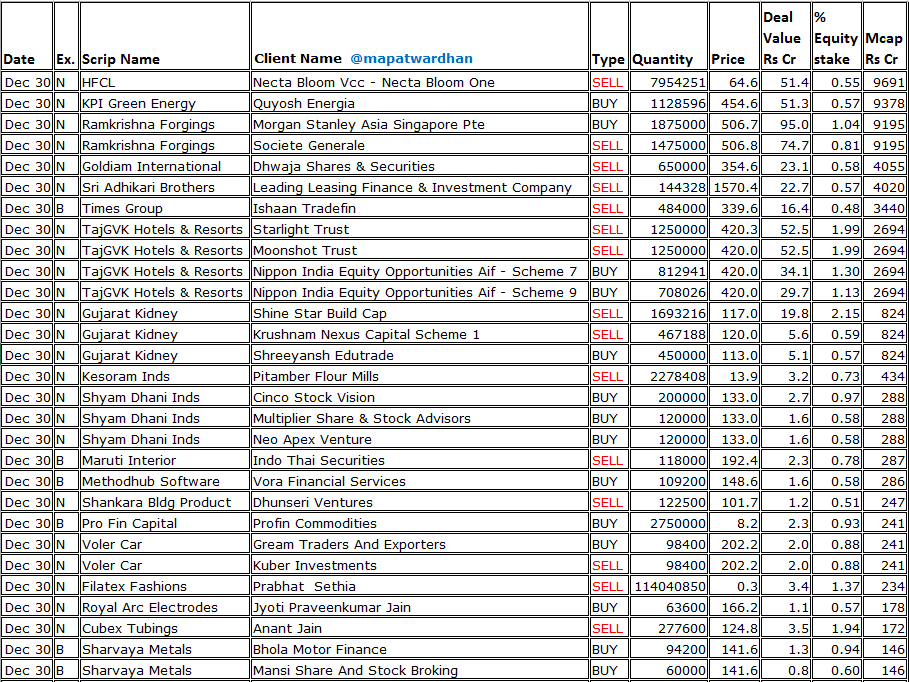Click Dhwaja Shares & Securities cell

(420, 166)
